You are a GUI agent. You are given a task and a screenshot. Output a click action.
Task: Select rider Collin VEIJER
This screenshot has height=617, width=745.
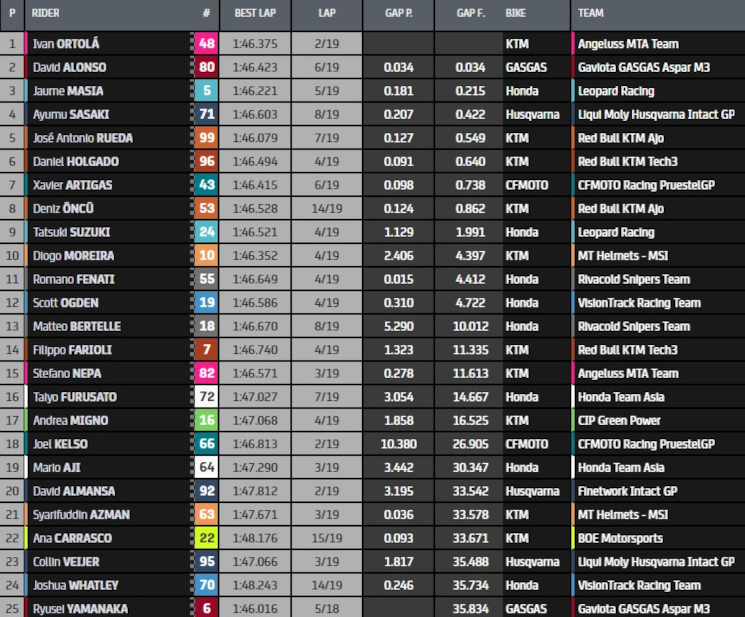coord(66,562)
